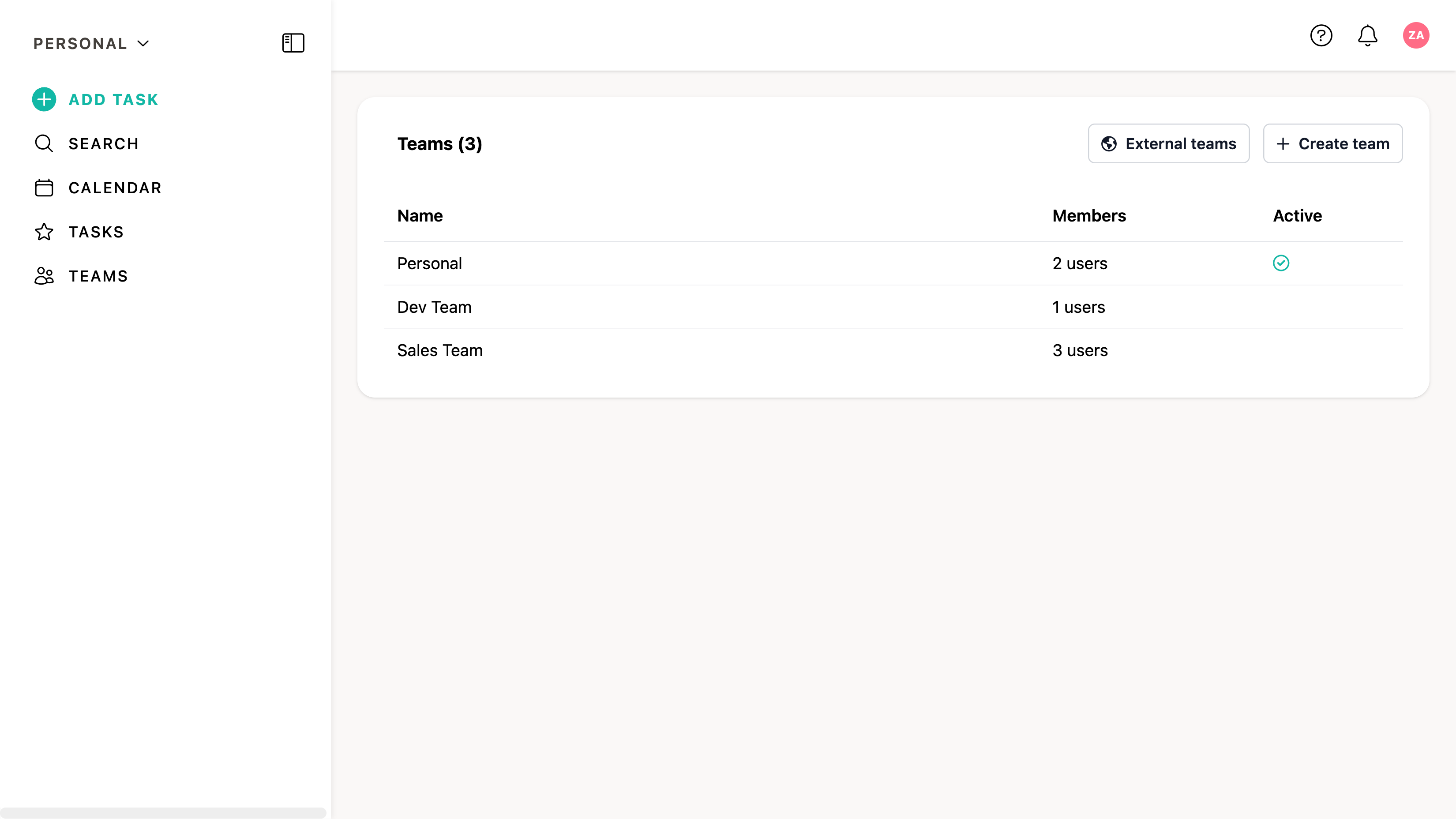
Task: Click the Tasks star icon
Action: pyautogui.click(x=44, y=232)
